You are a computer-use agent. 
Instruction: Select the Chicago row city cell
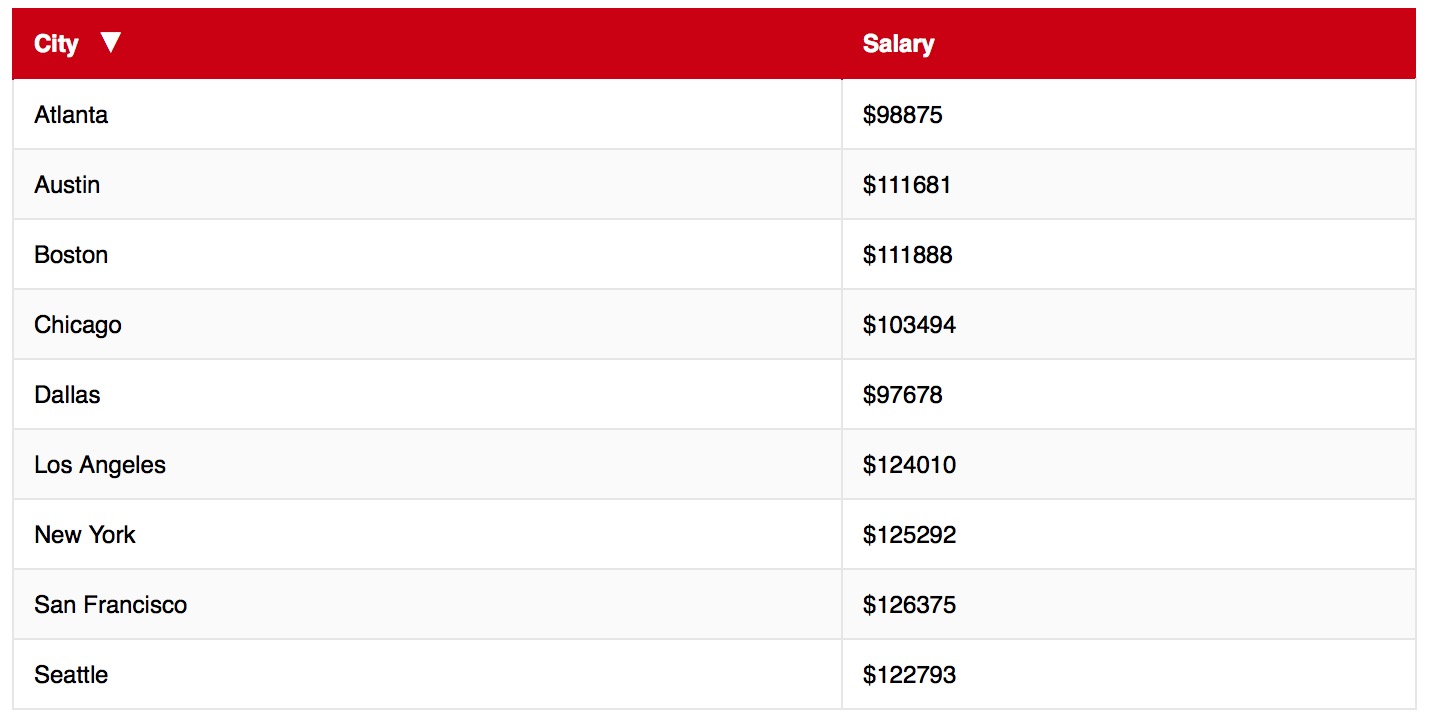click(78, 325)
